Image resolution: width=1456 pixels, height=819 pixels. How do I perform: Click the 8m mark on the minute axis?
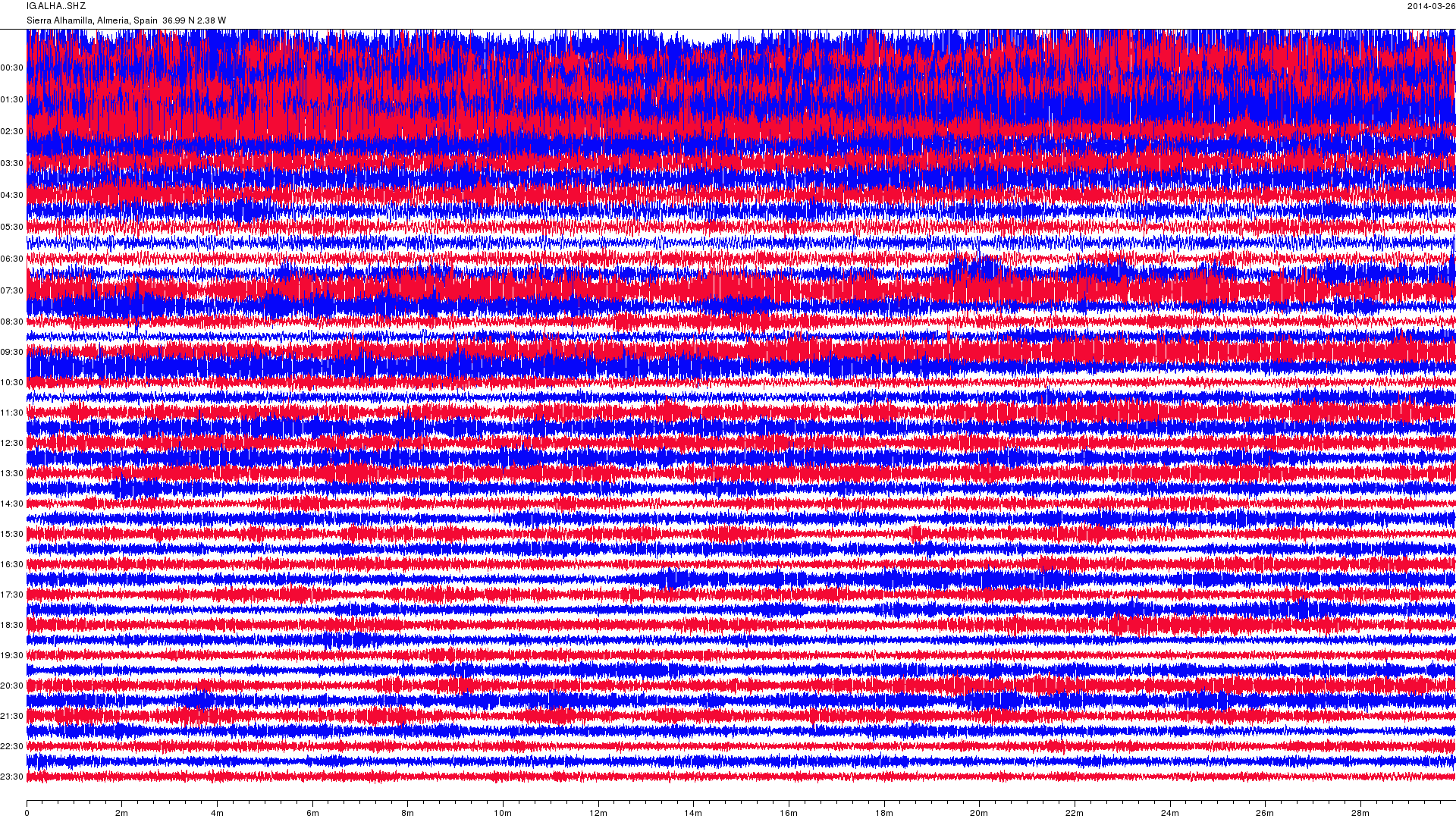coord(408,813)
